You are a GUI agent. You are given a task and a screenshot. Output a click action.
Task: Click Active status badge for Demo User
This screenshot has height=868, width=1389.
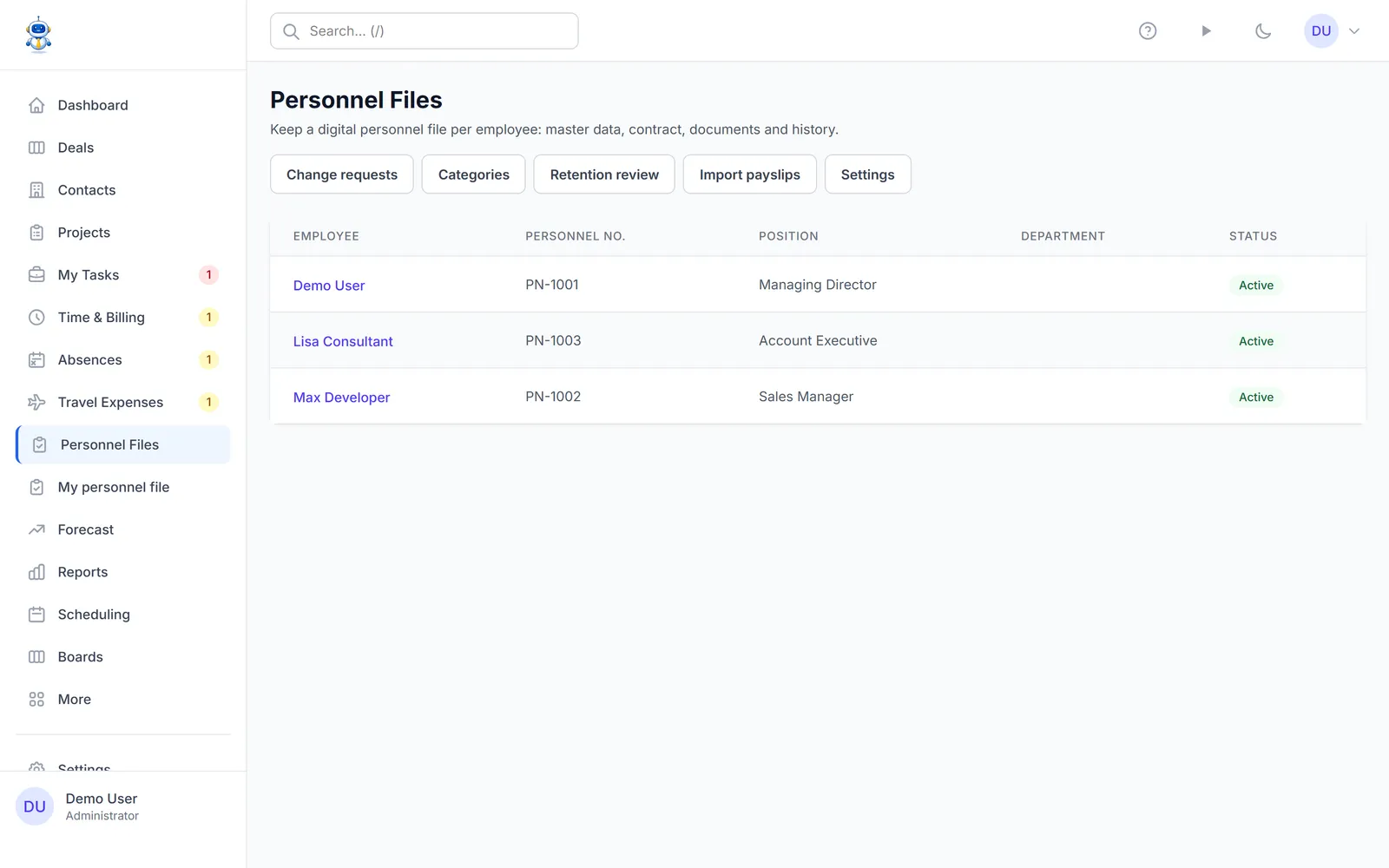click(1256, 286)
